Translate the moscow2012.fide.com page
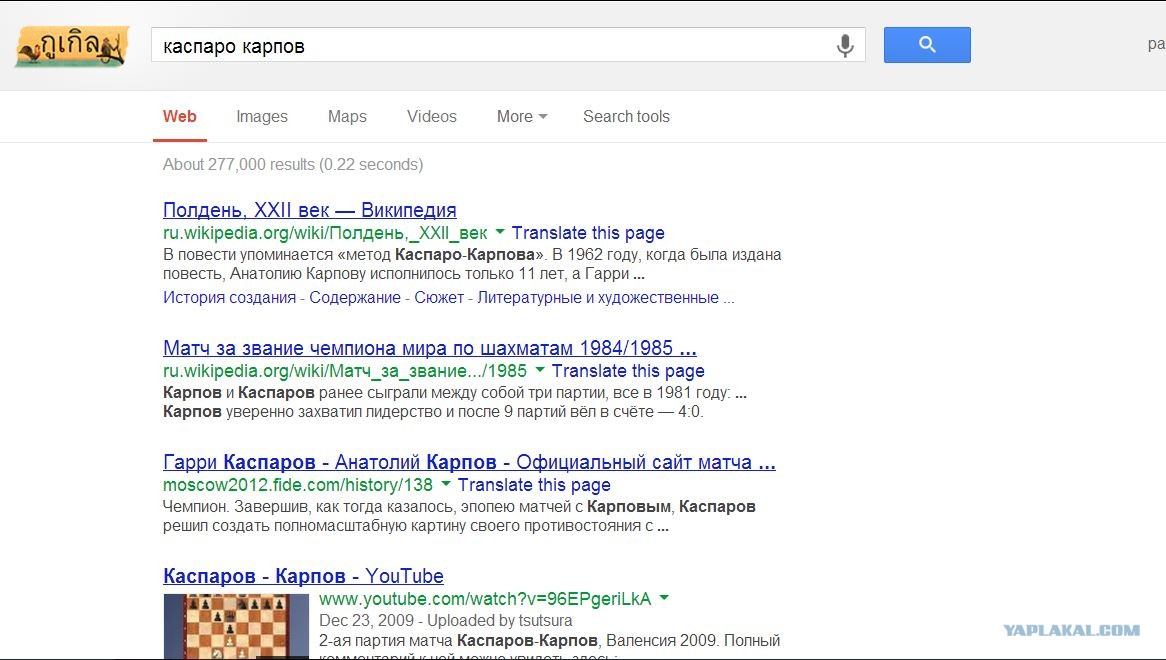This screenshot has height=660, width=1166. point(534,485)
